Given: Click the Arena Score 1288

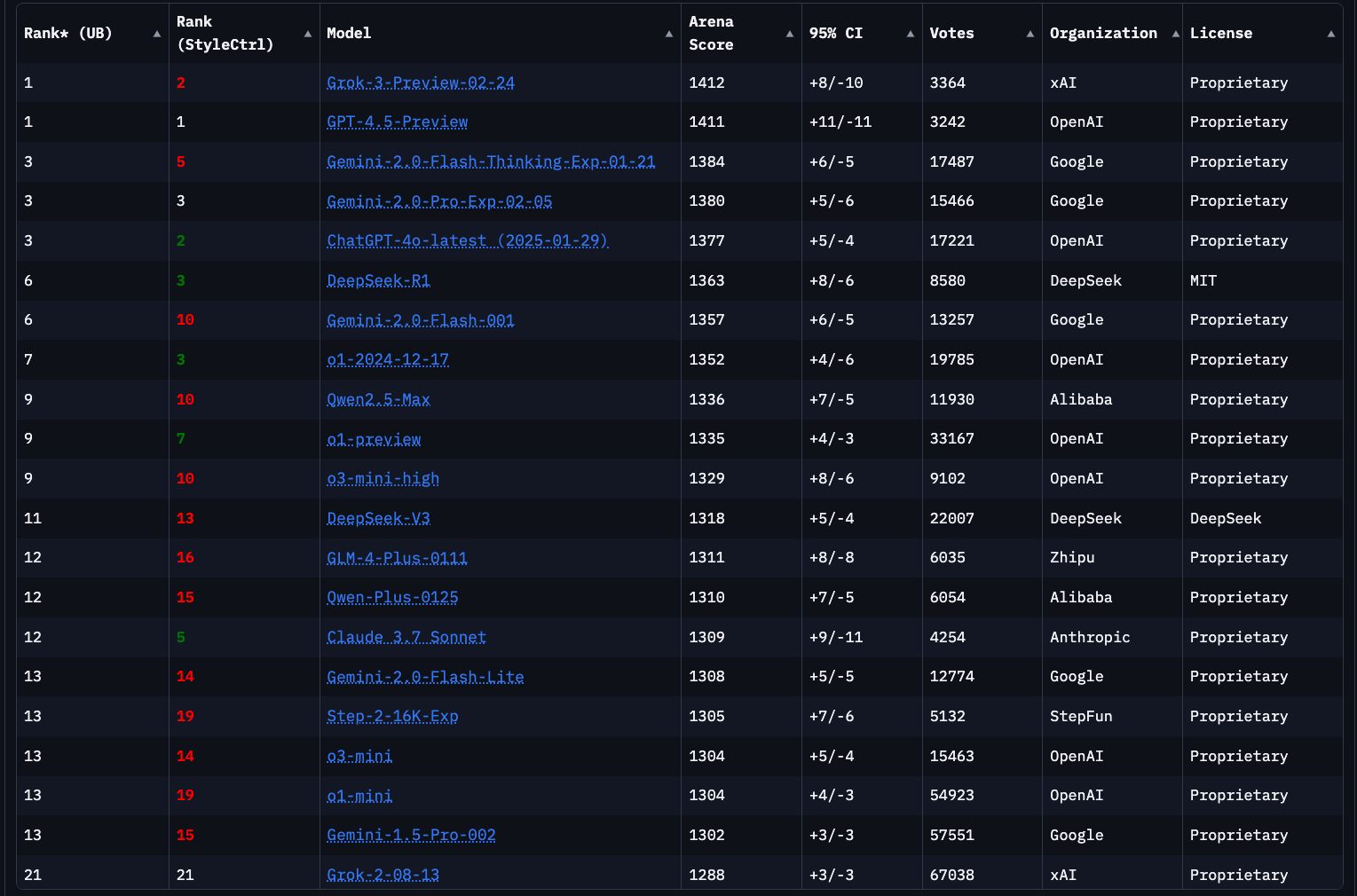Looking at the screenshot, I should coord(707,875).
